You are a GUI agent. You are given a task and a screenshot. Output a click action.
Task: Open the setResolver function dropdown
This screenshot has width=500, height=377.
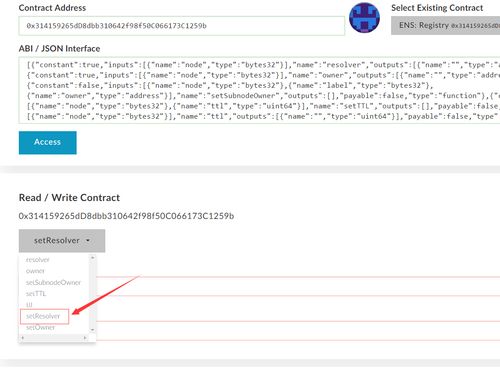coord(62,240)
